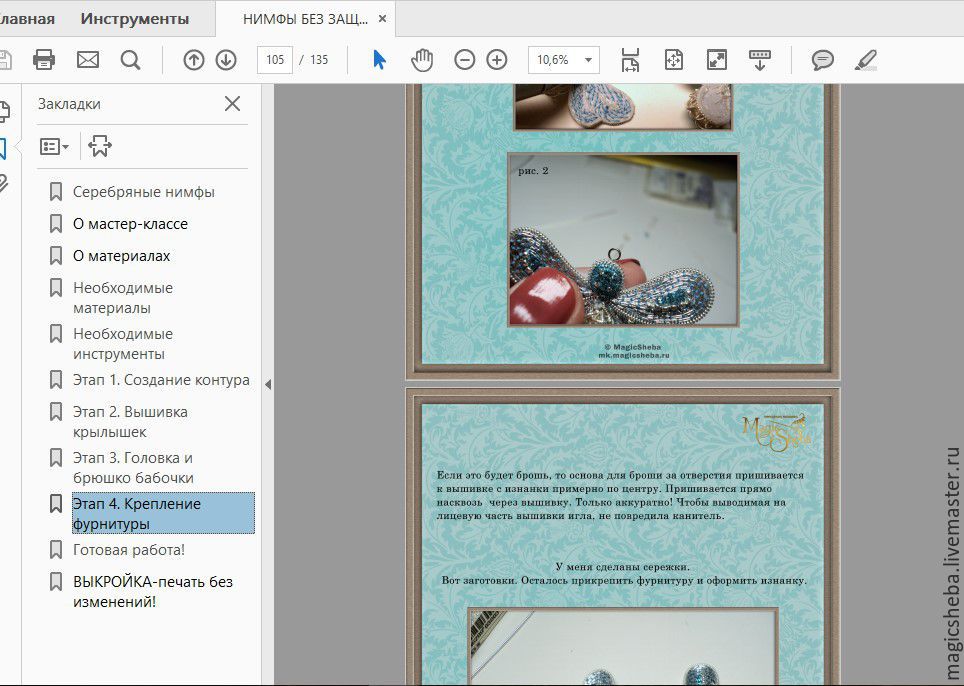Send file by email envelope icon
Viewport: 964px width, 686px height.
click(88, 60)
